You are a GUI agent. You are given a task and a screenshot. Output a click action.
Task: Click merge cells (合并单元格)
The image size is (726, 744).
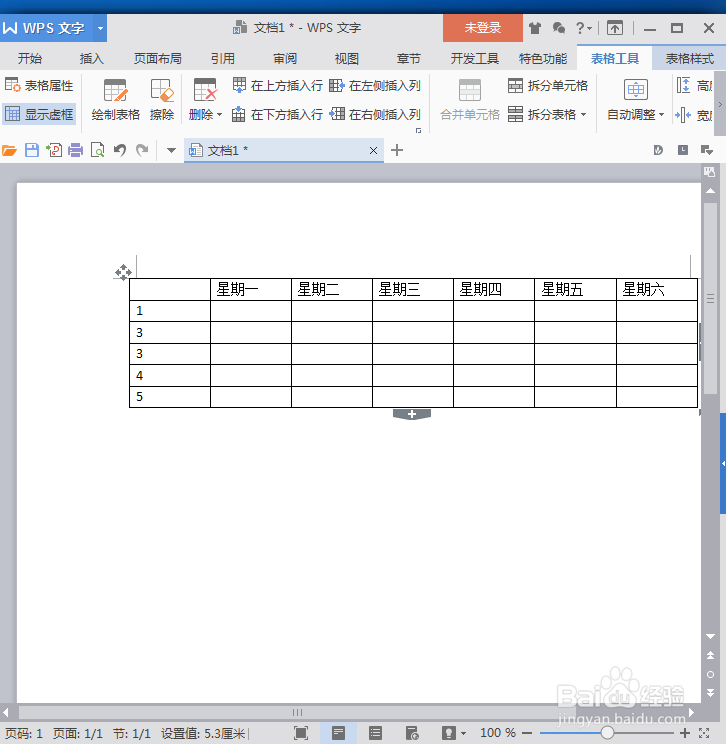(470, 100)
